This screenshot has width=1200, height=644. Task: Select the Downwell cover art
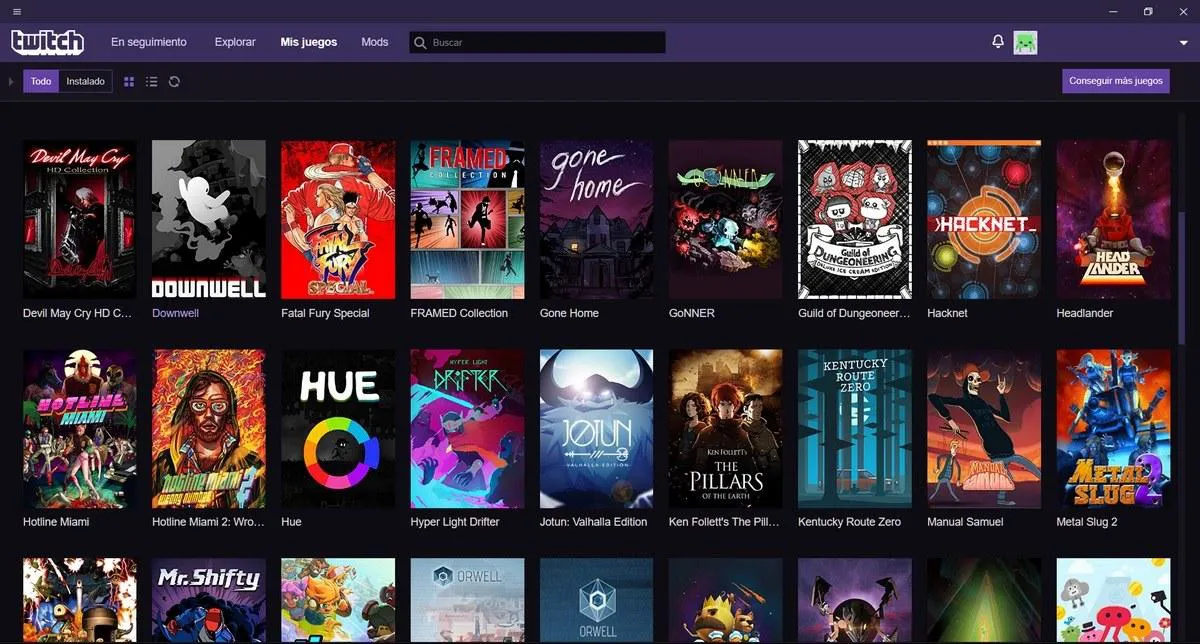point(209,219)
